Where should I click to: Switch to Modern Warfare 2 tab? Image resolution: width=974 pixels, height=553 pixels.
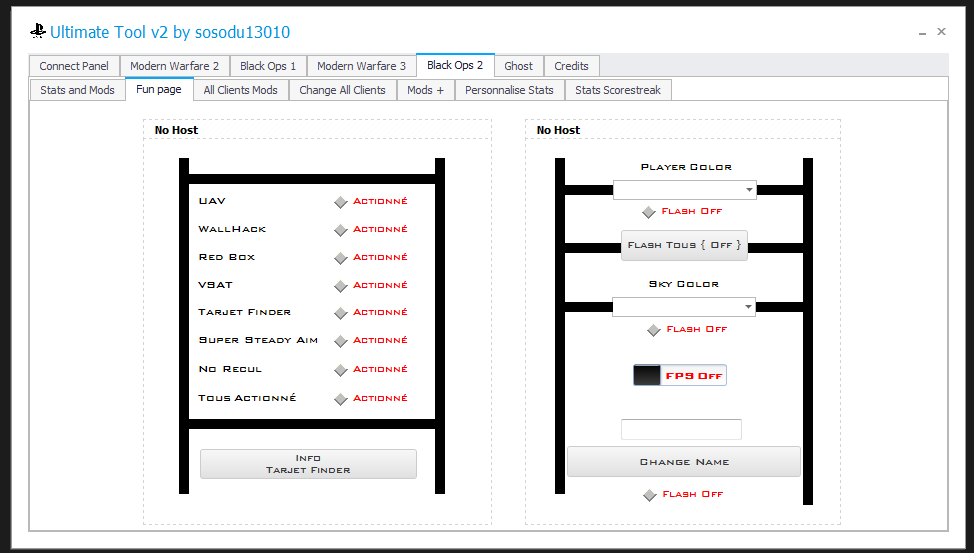(x=175, y=66)
